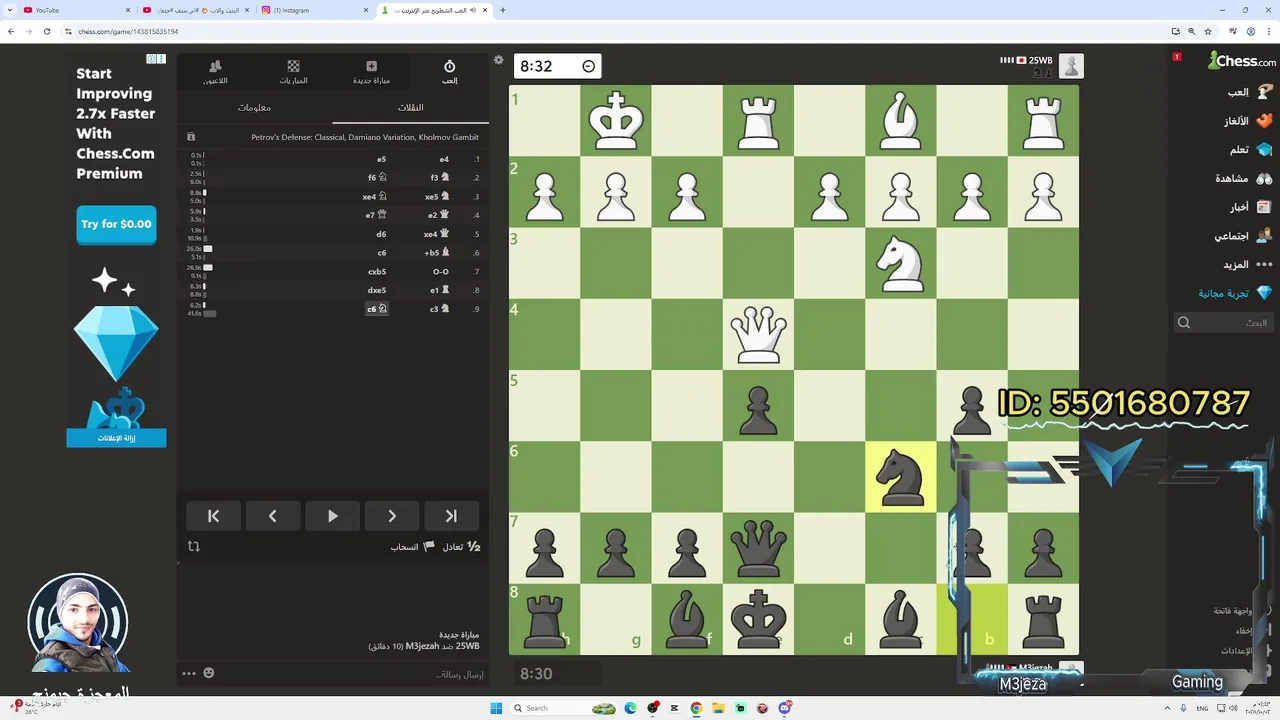
Task: Click the white queen on the board
Action: click(758, 335)
